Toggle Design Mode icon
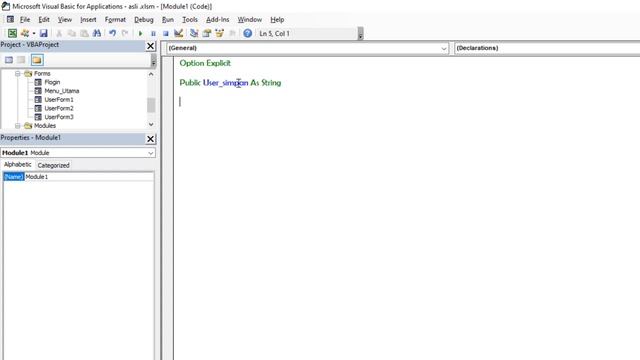This screenshot has height=360, width=640. coord(178,33)
